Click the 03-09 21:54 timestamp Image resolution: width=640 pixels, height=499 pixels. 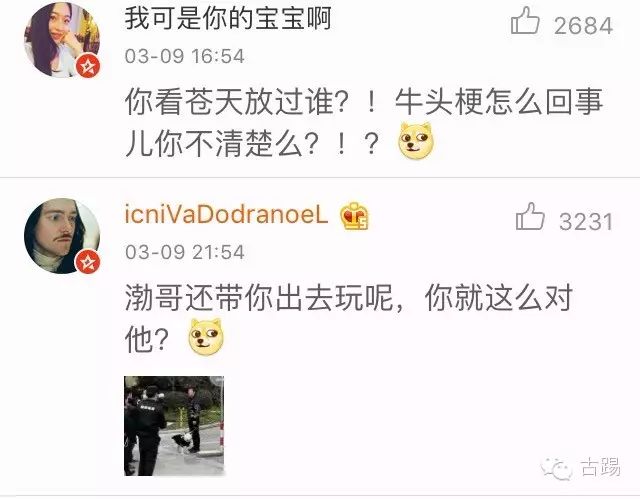pyautogui.click(x=184, y=252)
